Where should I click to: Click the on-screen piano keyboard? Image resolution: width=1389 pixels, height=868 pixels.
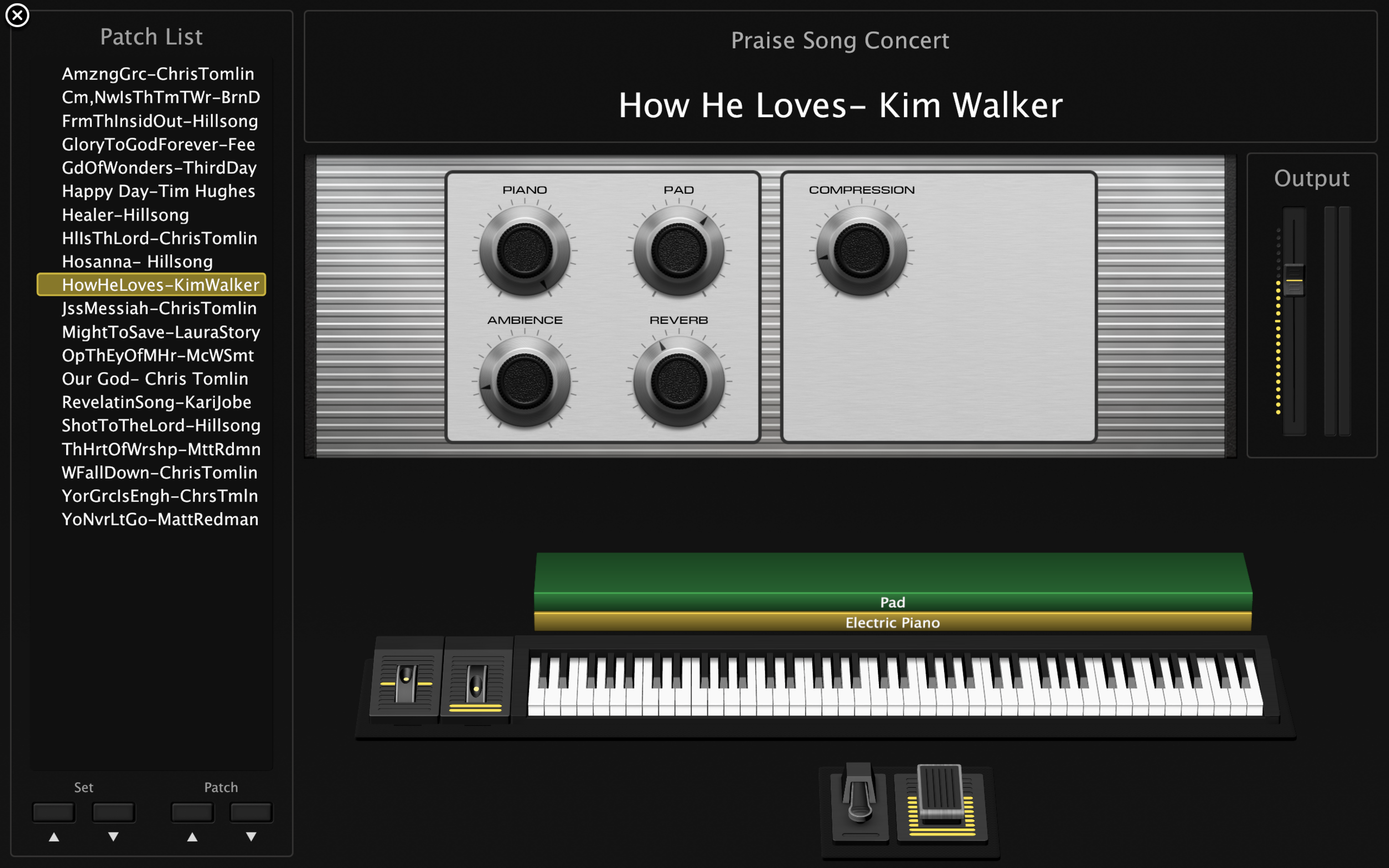coord(895,686)
